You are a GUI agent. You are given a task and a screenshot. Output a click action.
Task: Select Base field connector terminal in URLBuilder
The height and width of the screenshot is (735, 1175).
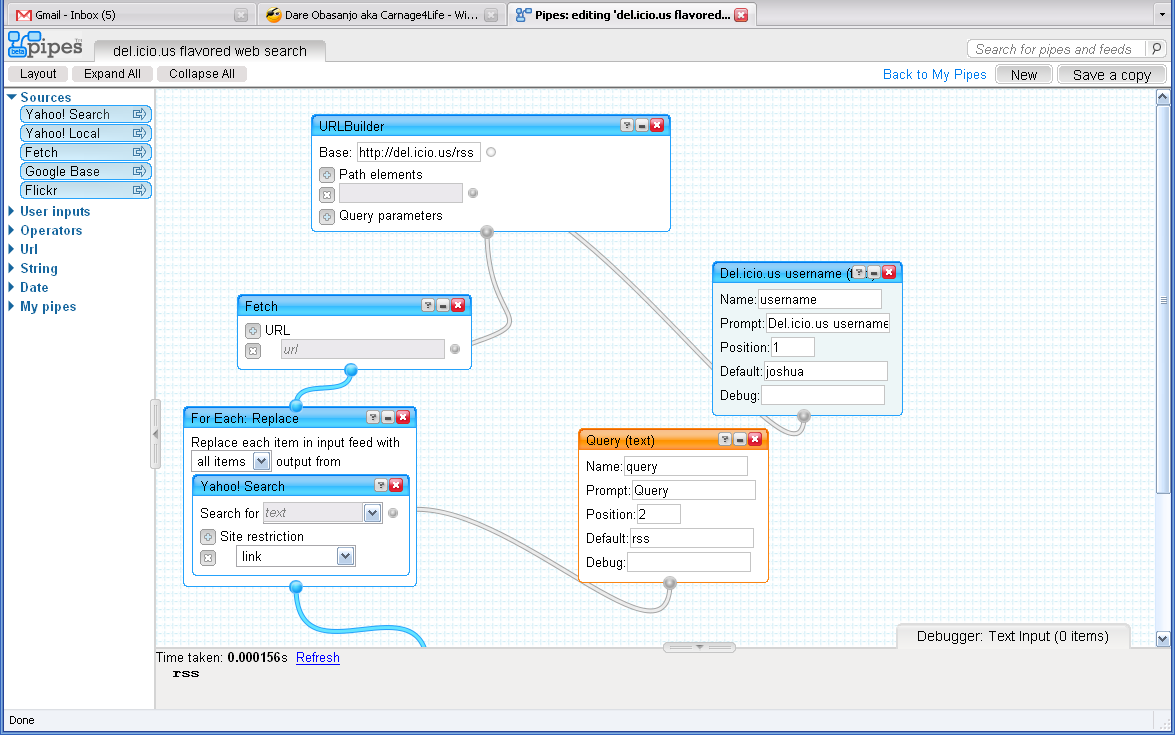491,152
